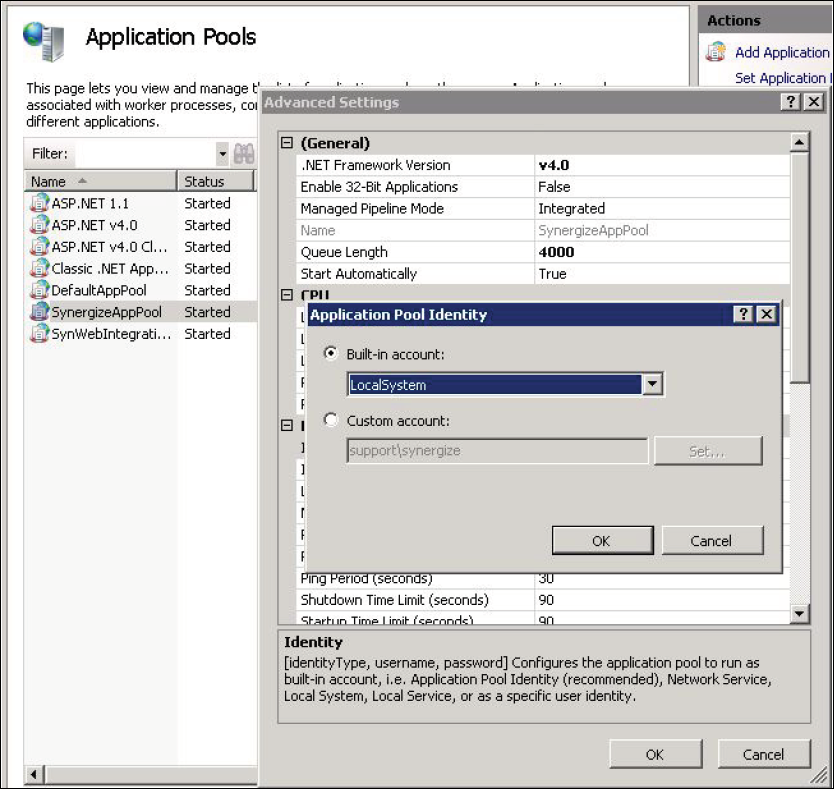This screenshot has width=834, height=789.
Task: Click the Application Pools server globe icon
Action: pos(44,41)
